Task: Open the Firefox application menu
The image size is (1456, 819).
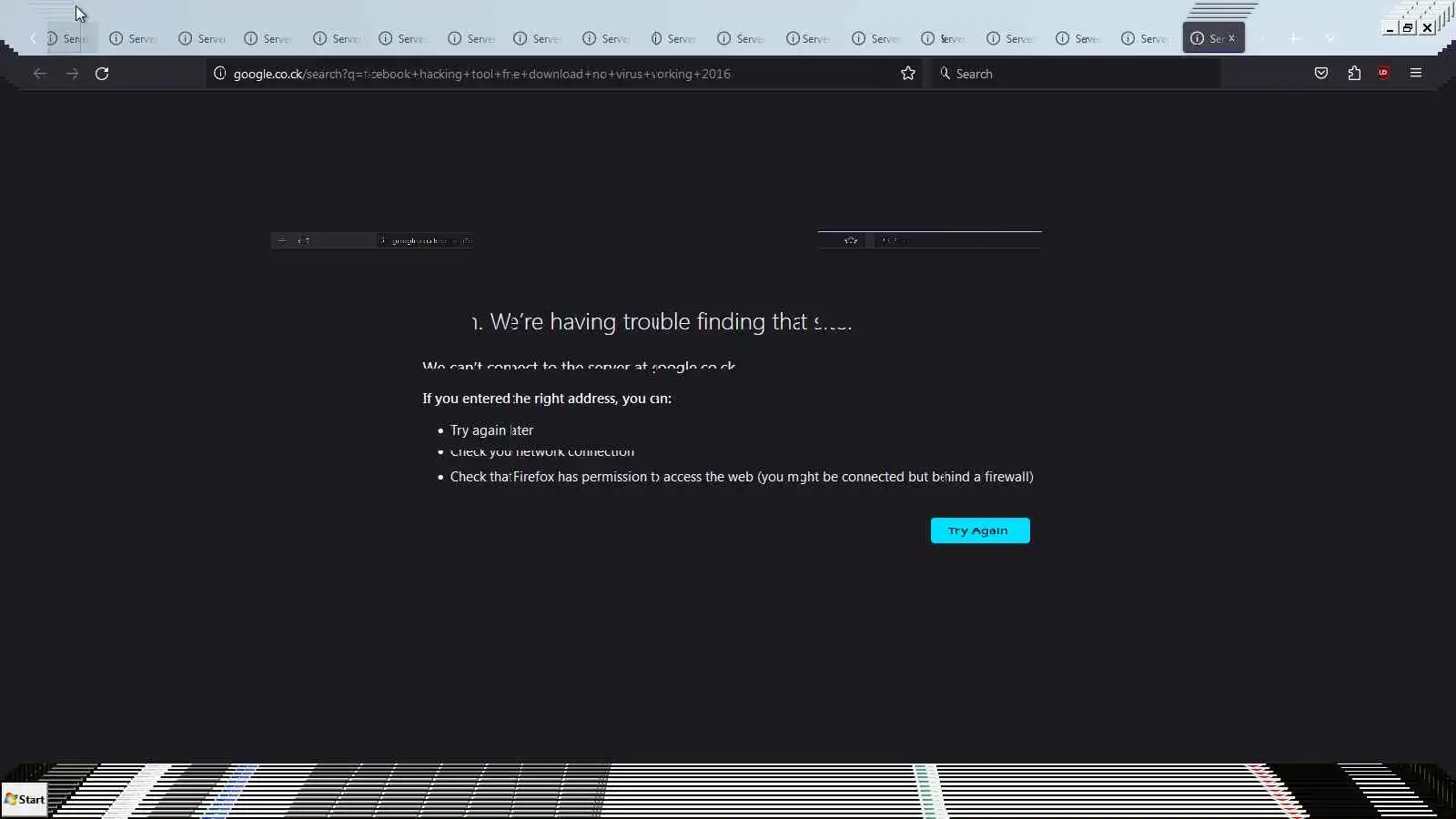Action: pos(1416,74)
